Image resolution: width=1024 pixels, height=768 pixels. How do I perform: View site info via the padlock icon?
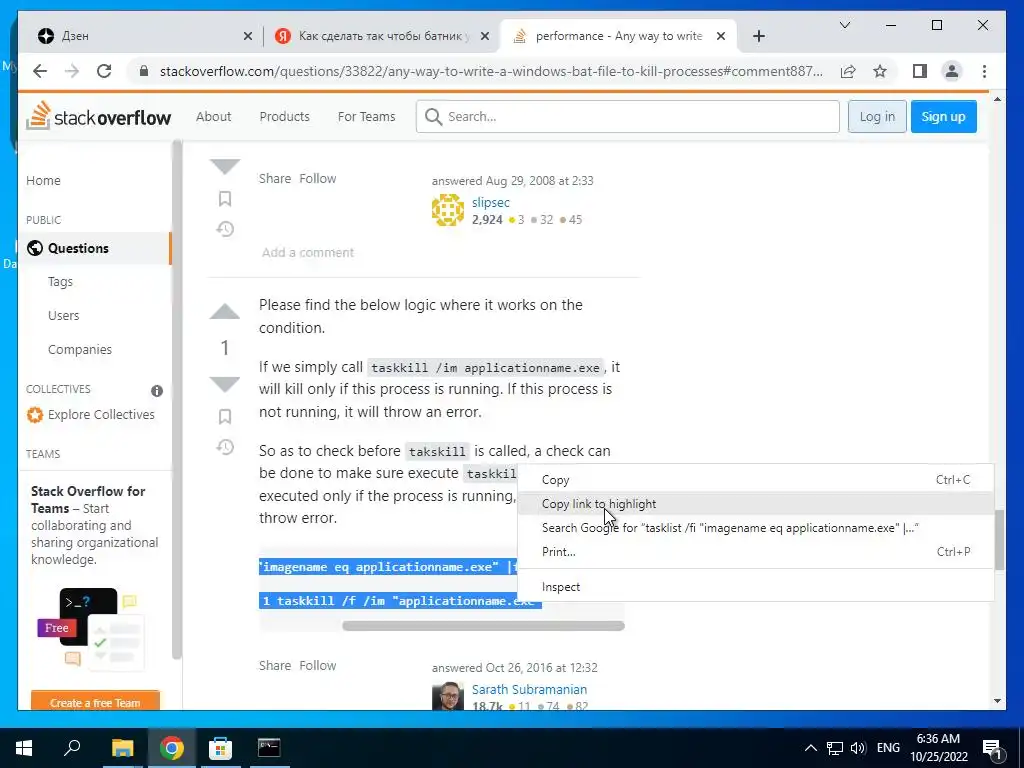[144, 71]
